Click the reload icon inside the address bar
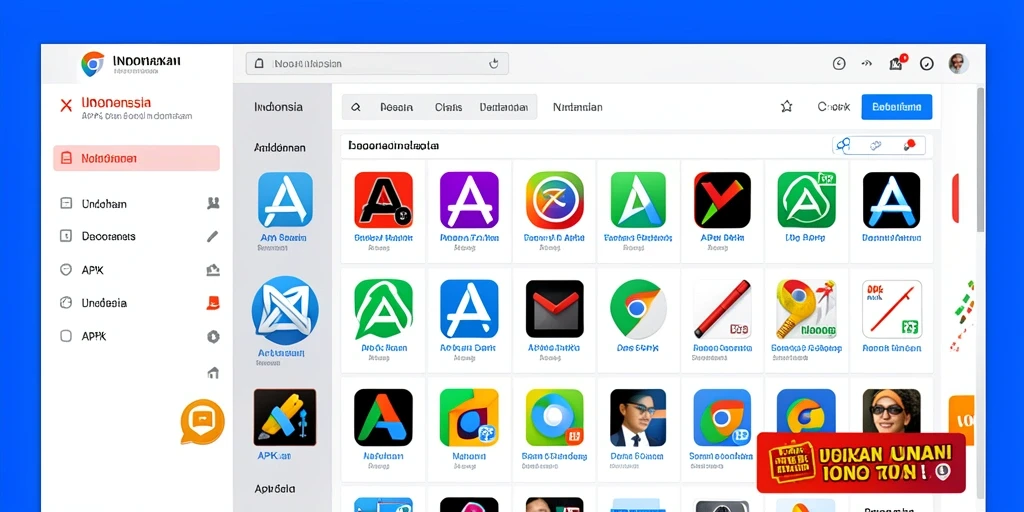 [x=494, y=63]
